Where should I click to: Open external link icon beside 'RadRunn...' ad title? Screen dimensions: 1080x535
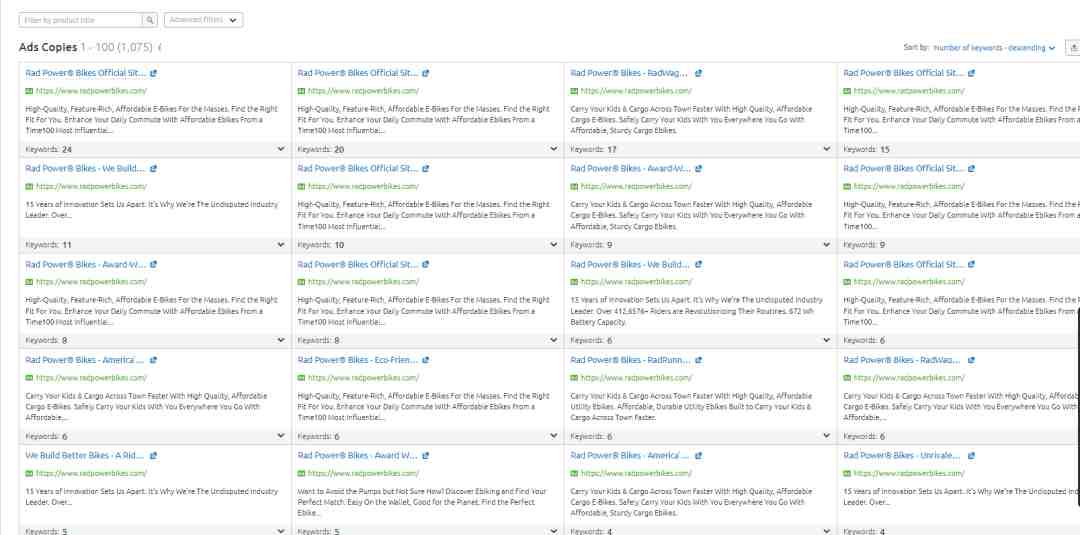(x=698, y=360)
